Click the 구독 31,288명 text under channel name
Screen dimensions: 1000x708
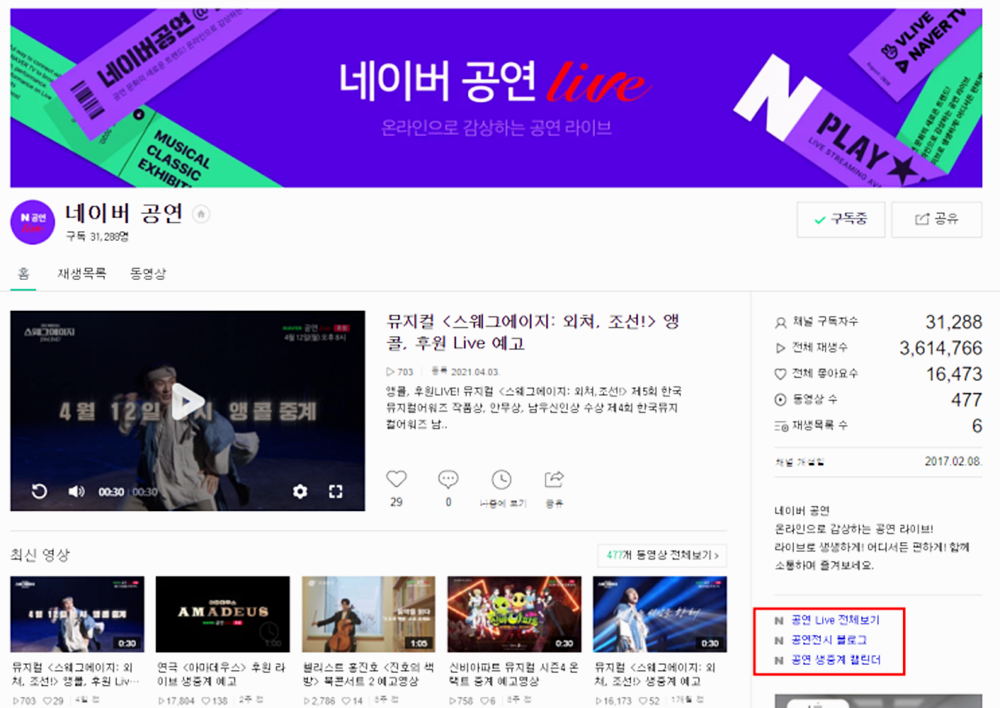98,237
